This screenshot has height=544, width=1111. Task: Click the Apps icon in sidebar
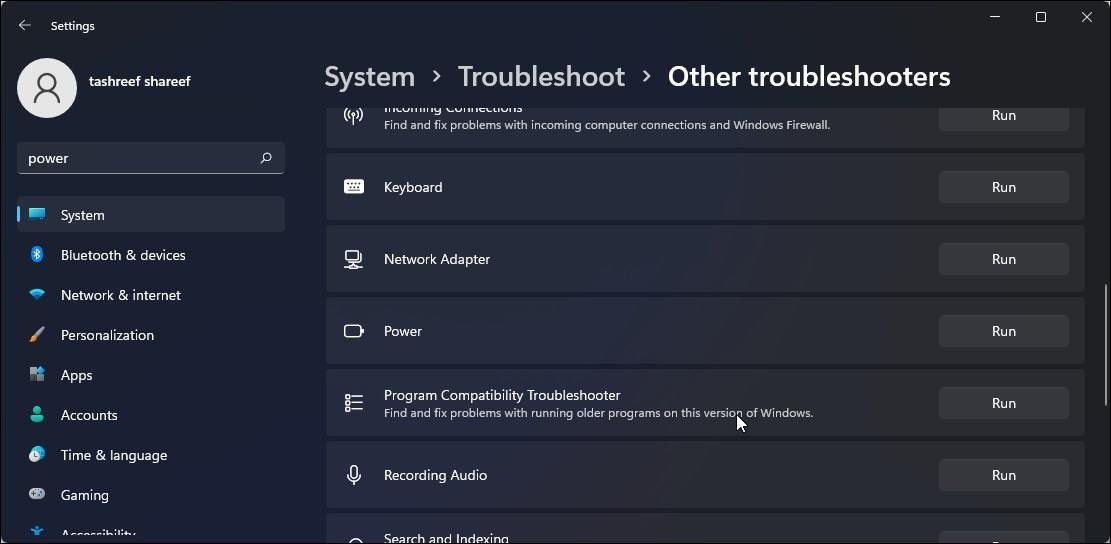(x=37, y=374)
